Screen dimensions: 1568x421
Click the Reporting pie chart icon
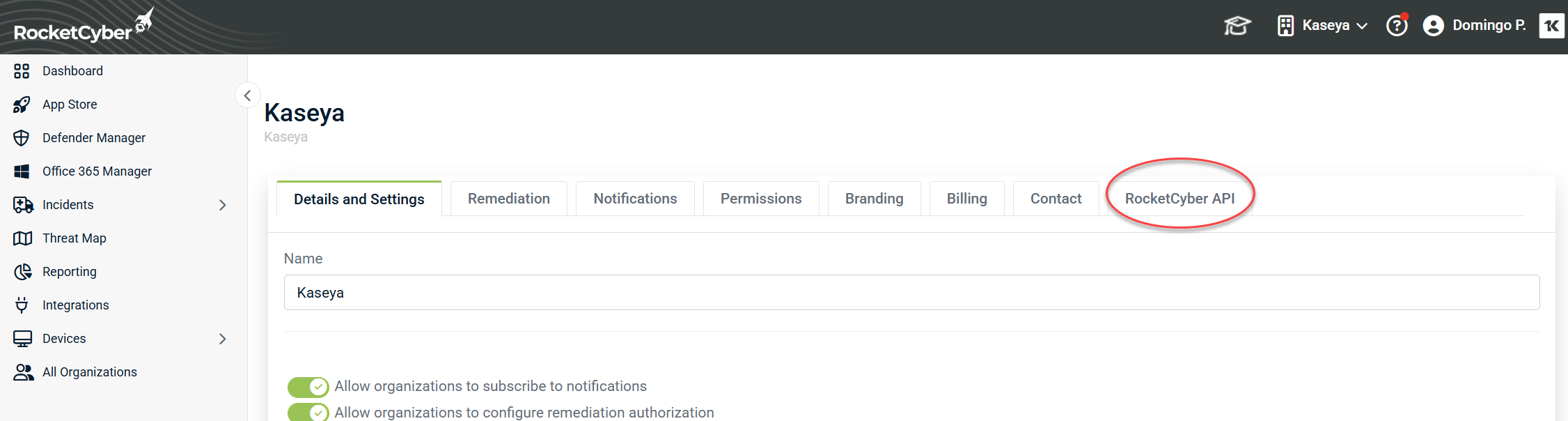tap(22, 272)
